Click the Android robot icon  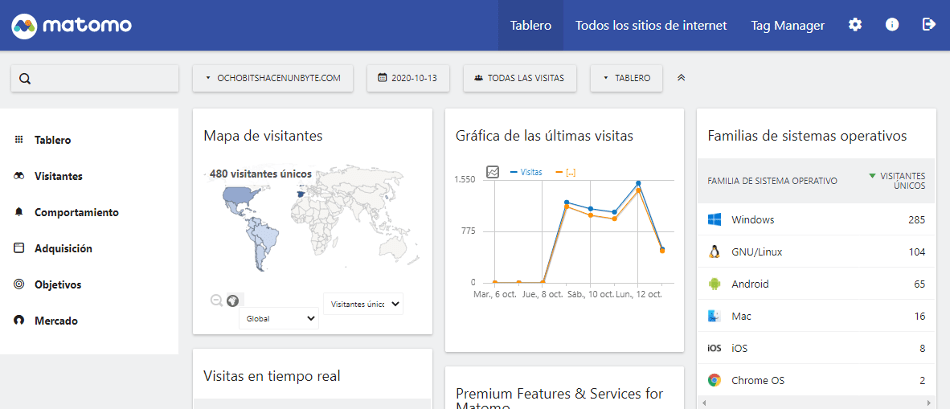click(x=714, y=284)
